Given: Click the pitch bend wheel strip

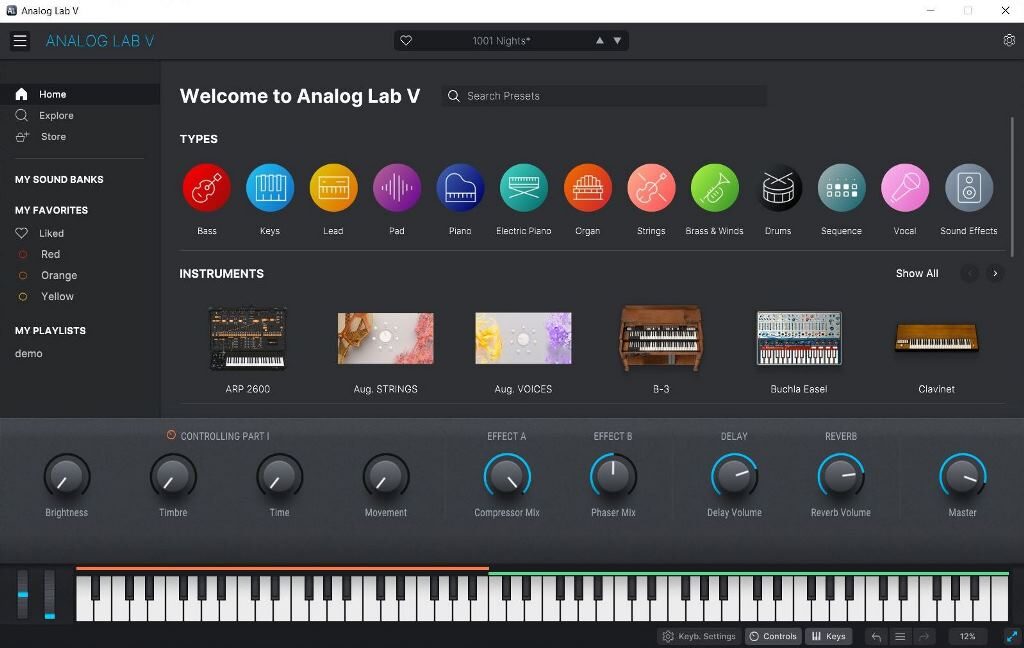Looking at the screenshot, I should [23, 594].
